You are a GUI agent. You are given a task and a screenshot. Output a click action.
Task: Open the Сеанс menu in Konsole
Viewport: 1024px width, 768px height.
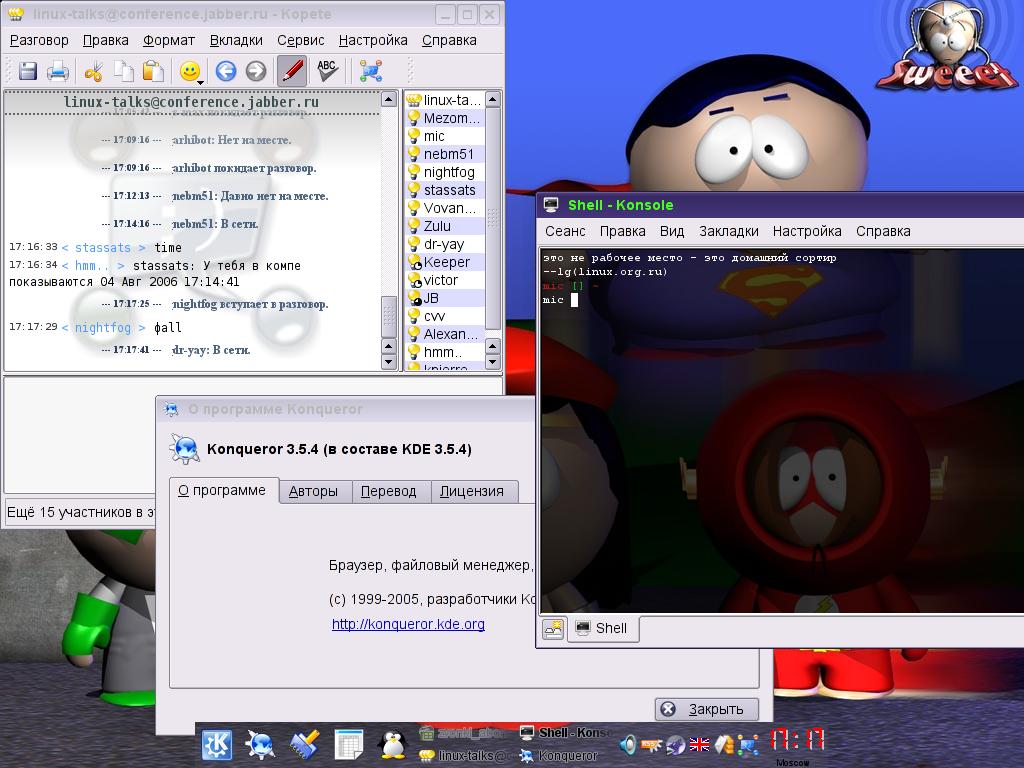[565, 231]
